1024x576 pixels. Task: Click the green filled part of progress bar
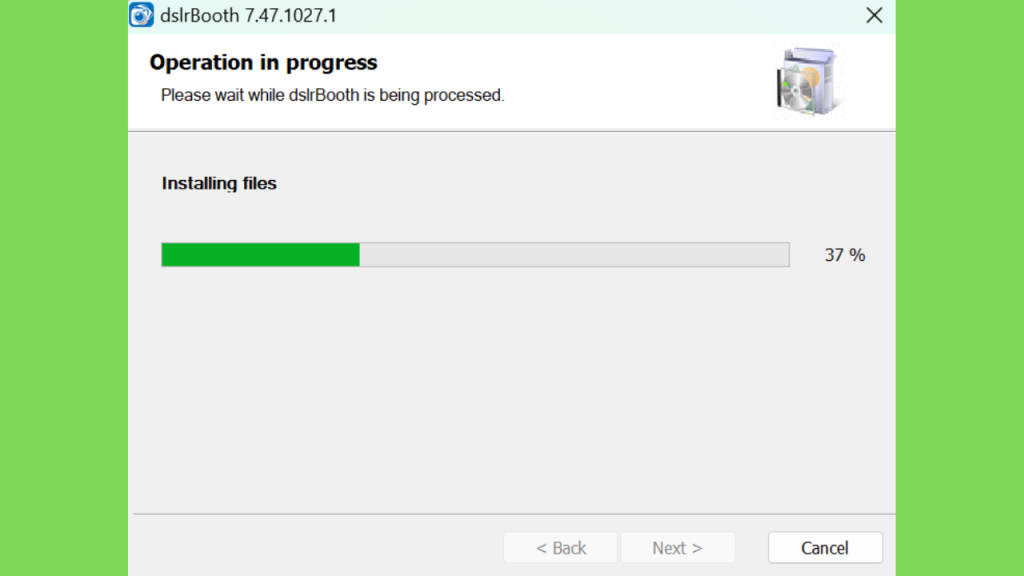coord(261,255)
